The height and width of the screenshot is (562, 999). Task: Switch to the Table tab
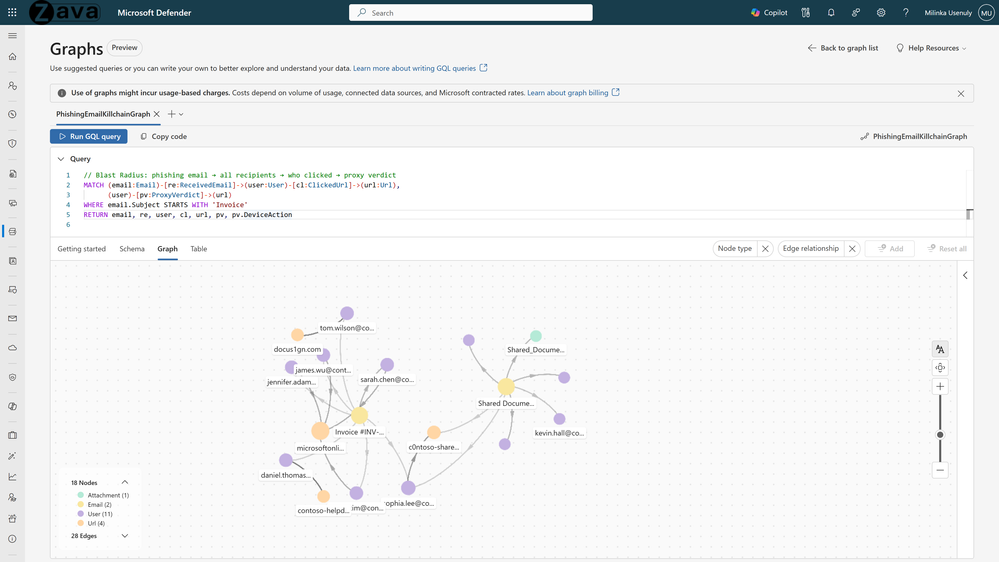(199, 249)
